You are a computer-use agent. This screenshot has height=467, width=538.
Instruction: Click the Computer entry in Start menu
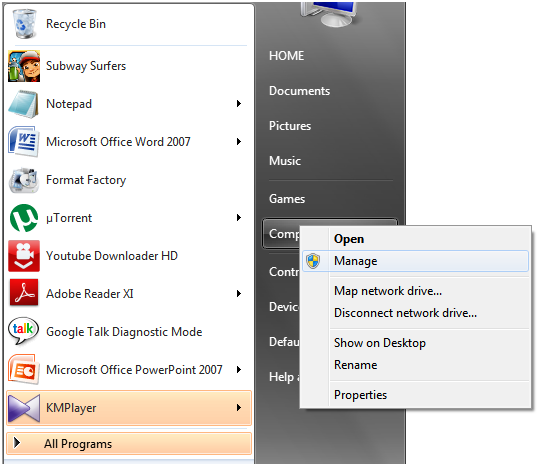(281, 234)
